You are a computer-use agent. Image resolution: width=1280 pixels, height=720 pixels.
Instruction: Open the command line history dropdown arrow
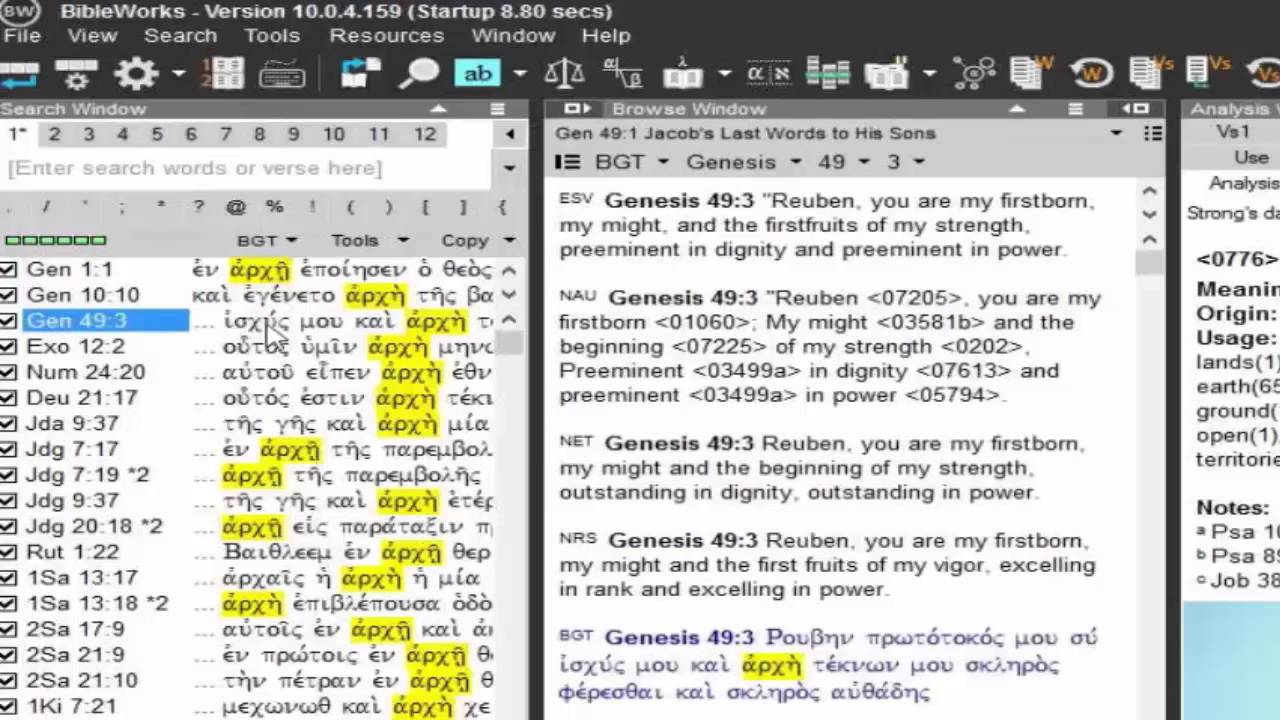coord(509,168)
